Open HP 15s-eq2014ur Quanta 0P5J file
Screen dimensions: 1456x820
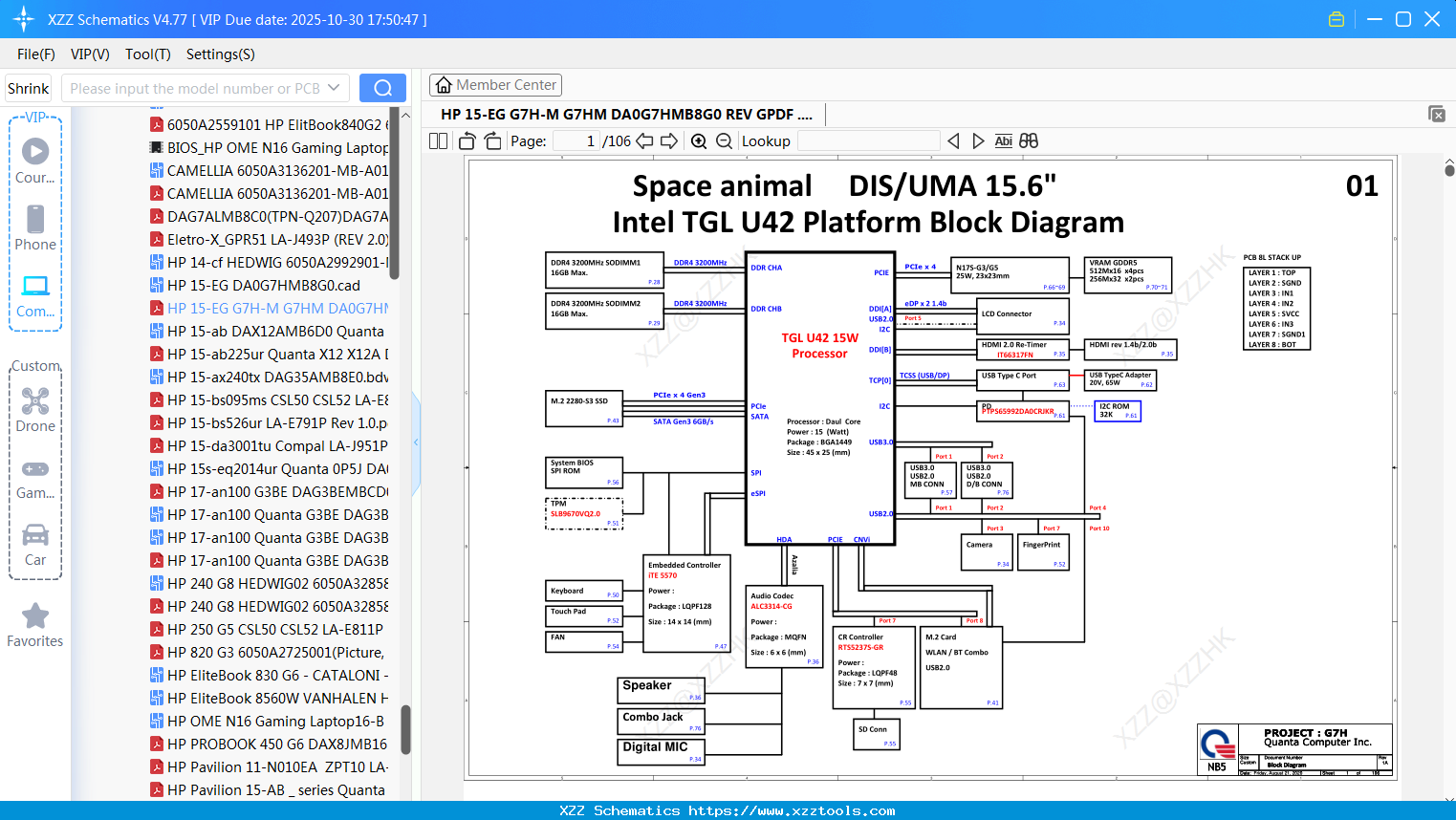coord(269,468)
